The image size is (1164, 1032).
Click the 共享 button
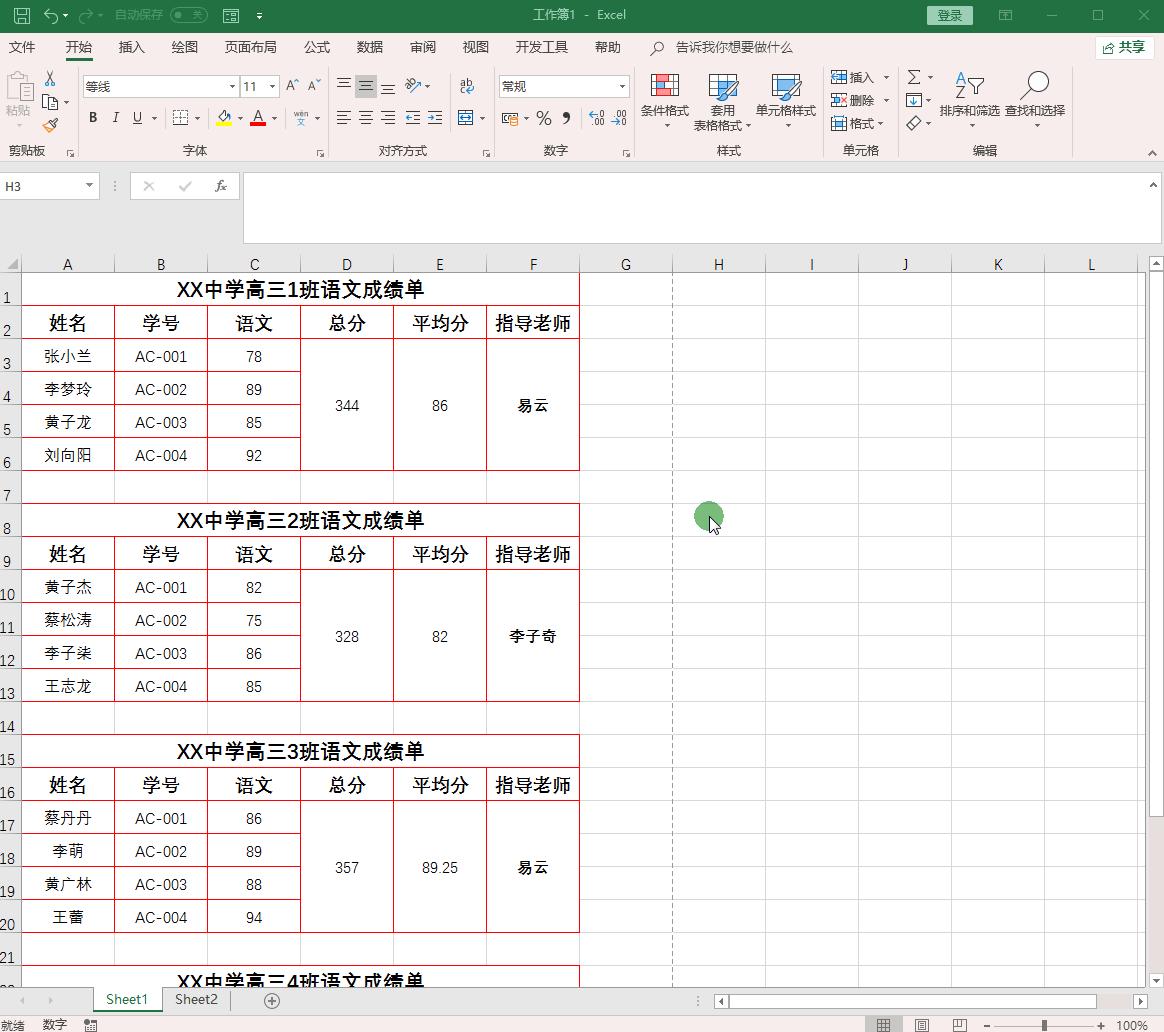pyautogui.click(x=1124, y=47)
